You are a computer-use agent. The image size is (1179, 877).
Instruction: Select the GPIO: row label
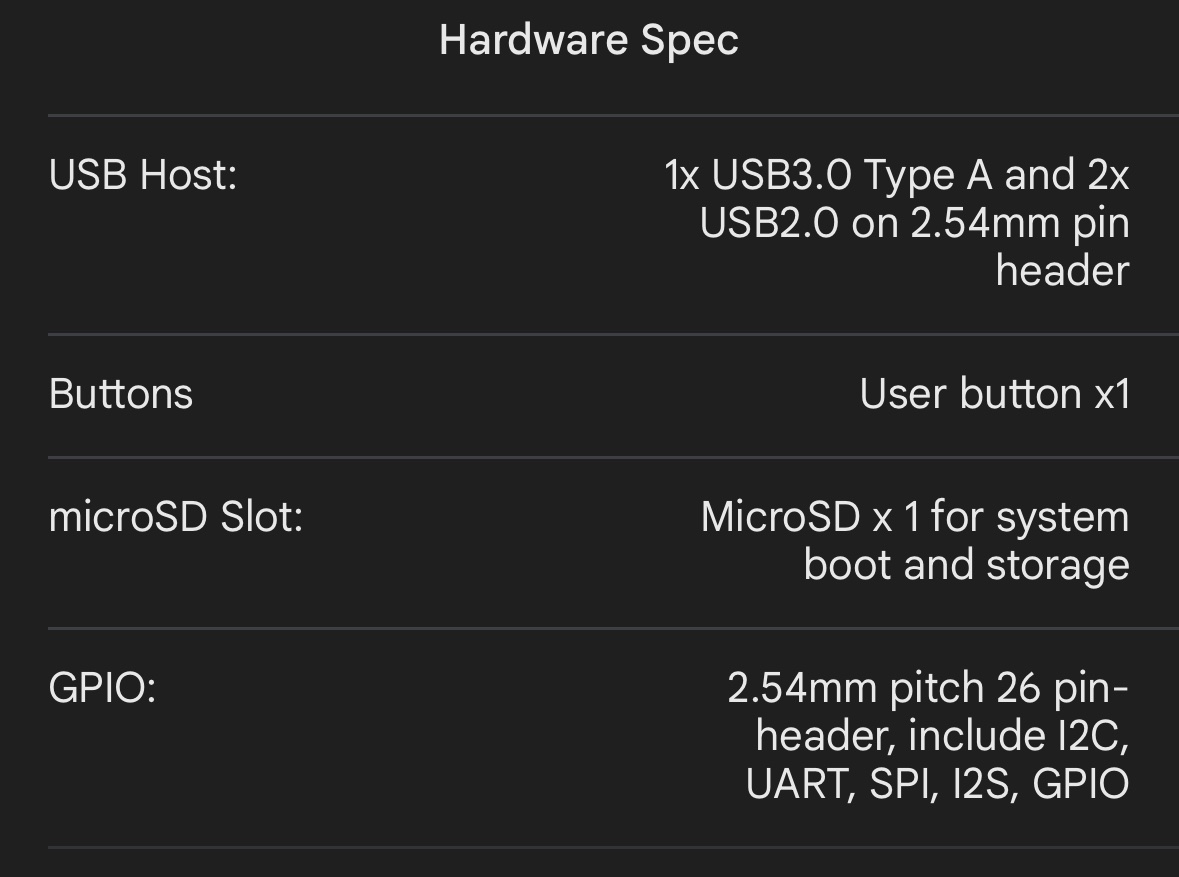click(x=102, y=687)
